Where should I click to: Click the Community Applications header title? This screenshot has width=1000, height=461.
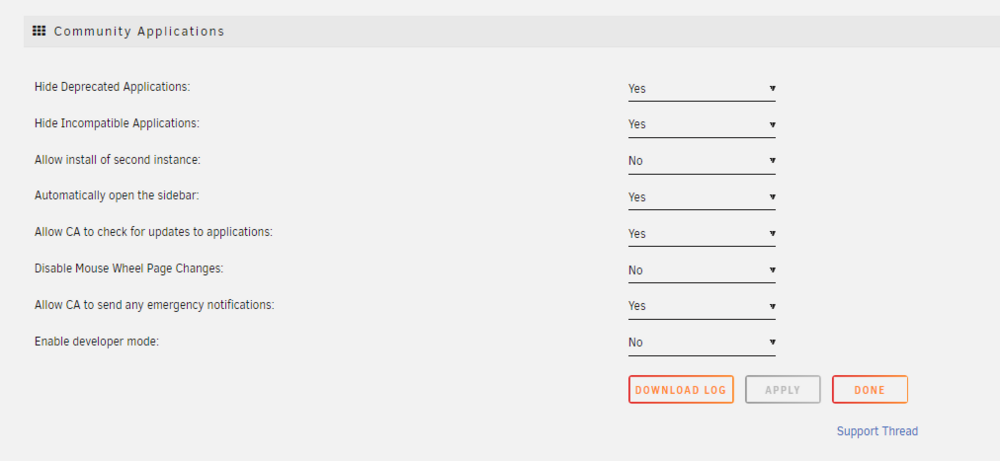(x=139, y=31)
